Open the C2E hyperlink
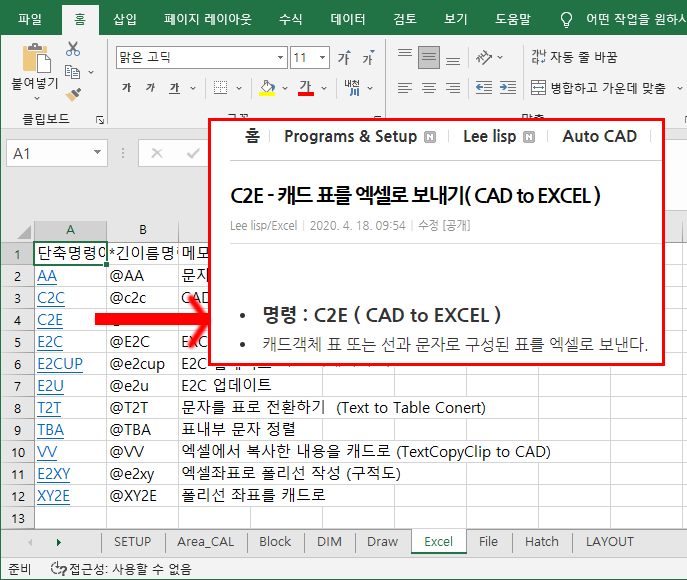This screenshot has width=687, height=580. 50,320
